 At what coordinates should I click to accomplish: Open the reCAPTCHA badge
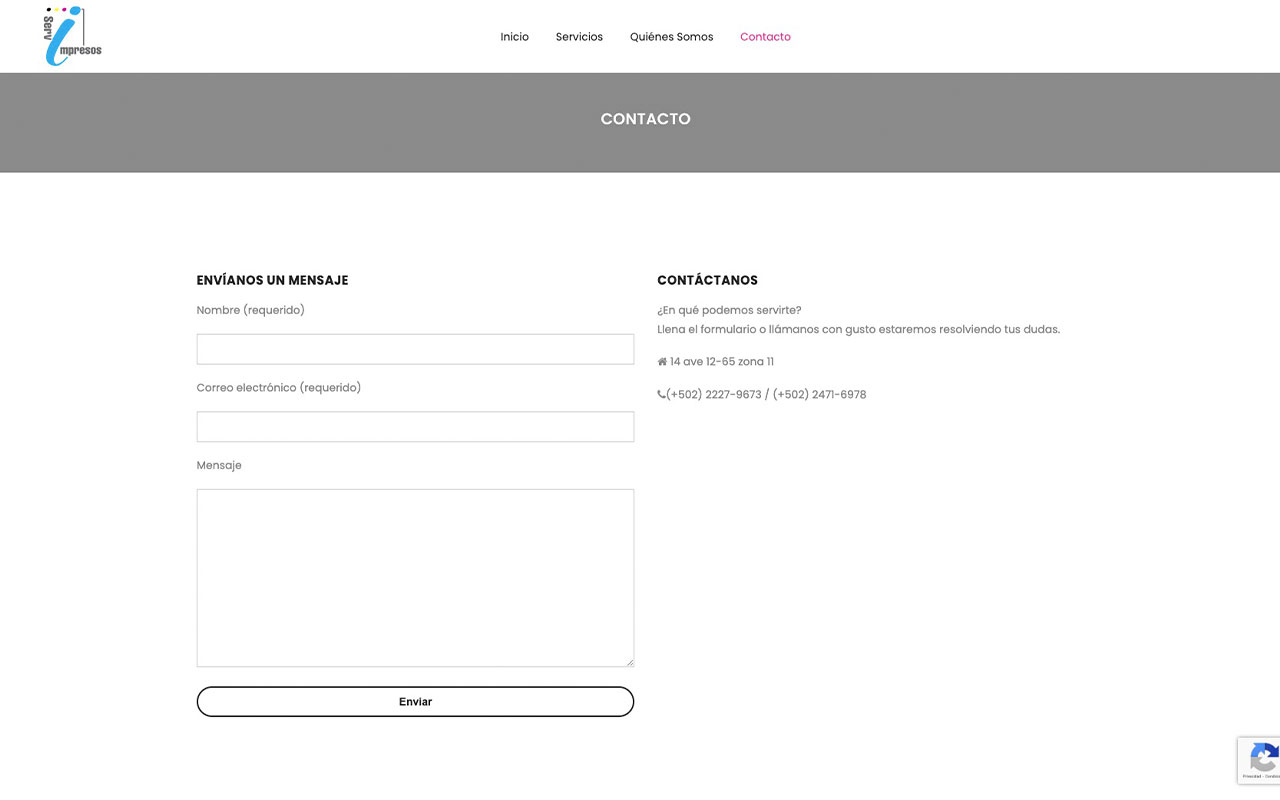(1259, 760)
